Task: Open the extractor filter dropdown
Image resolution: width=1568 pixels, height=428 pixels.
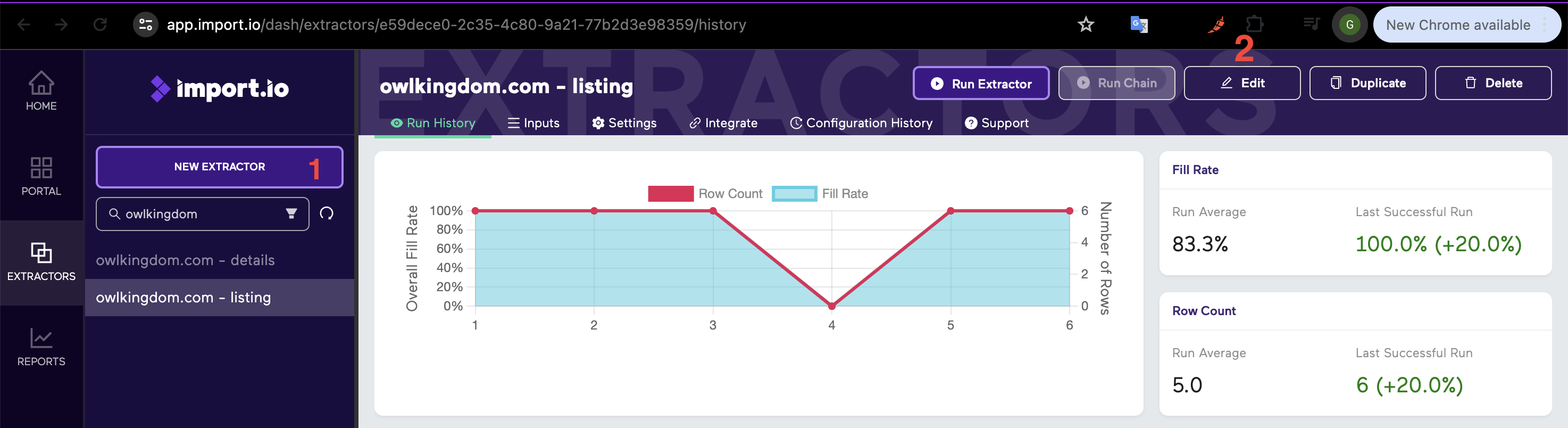Action: 291,213
